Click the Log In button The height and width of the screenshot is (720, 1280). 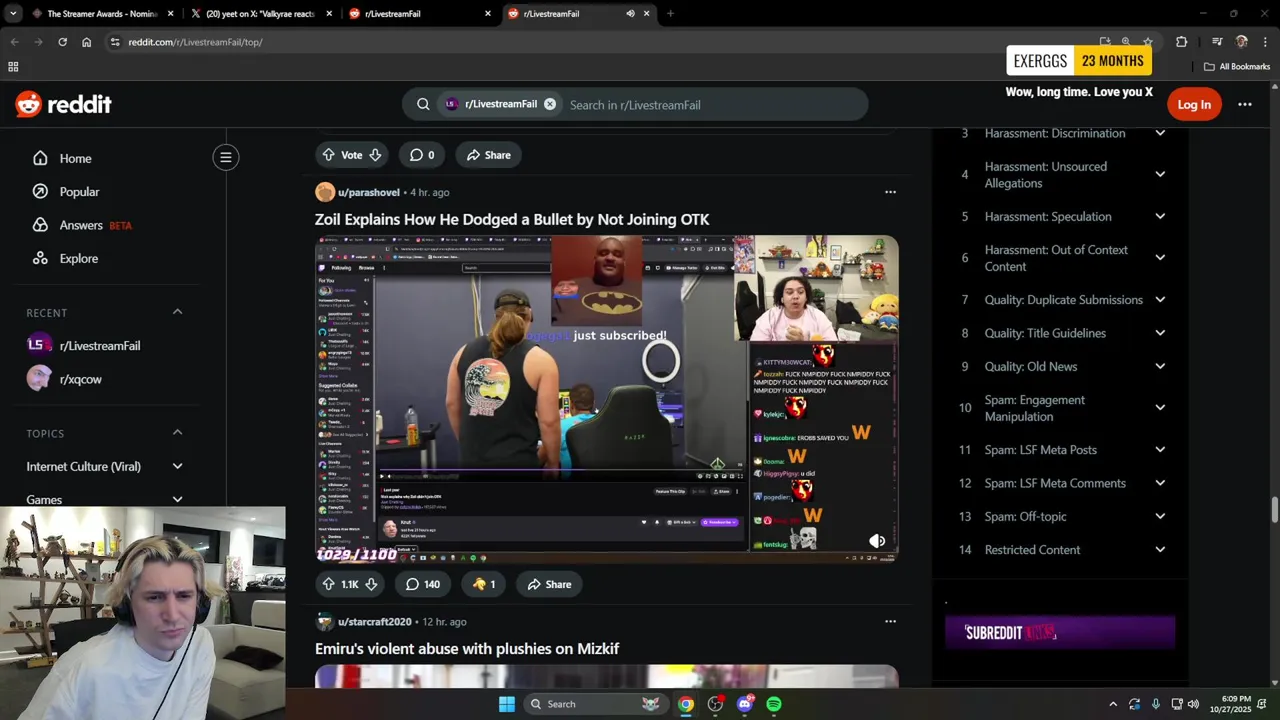(x=1194, y=104)
